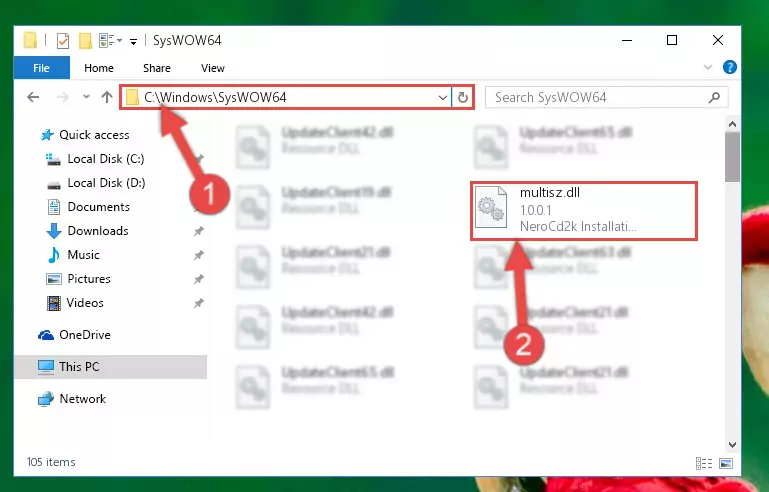Open Customize Quick Access Toolbar dropdown arrow
Viewport: 769px width, 492px height.
pyautogui.click(x=133, y=42)
